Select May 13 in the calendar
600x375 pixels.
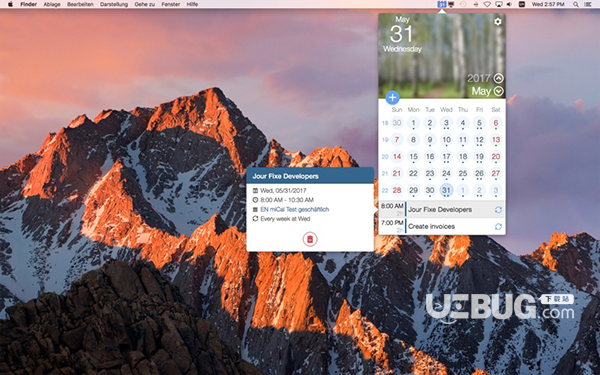496,140
